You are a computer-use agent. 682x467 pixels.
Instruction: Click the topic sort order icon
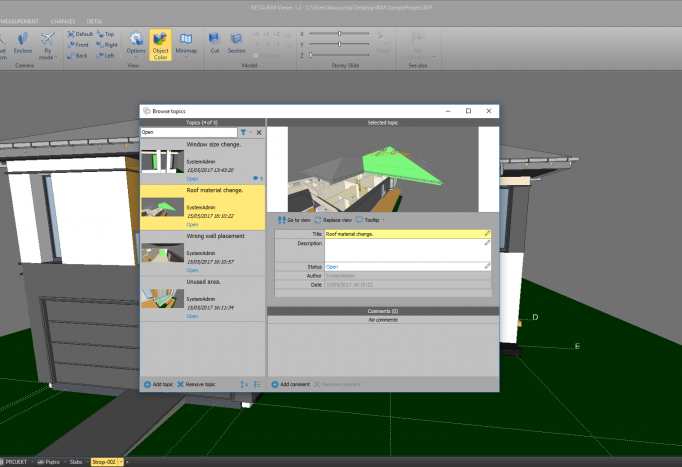click(x=244, y=384)
